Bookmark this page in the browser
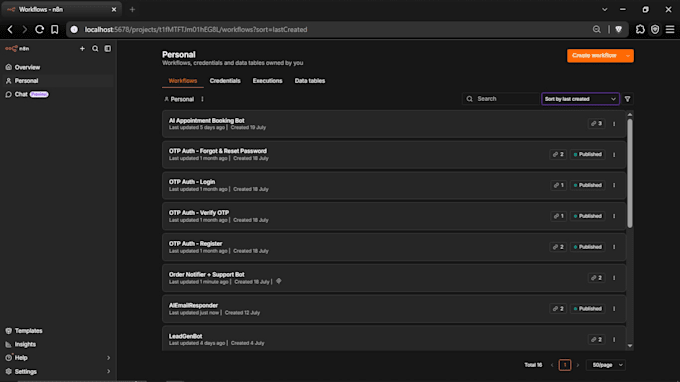Screen dimensions: 680x382 click(x=55, y=29)
